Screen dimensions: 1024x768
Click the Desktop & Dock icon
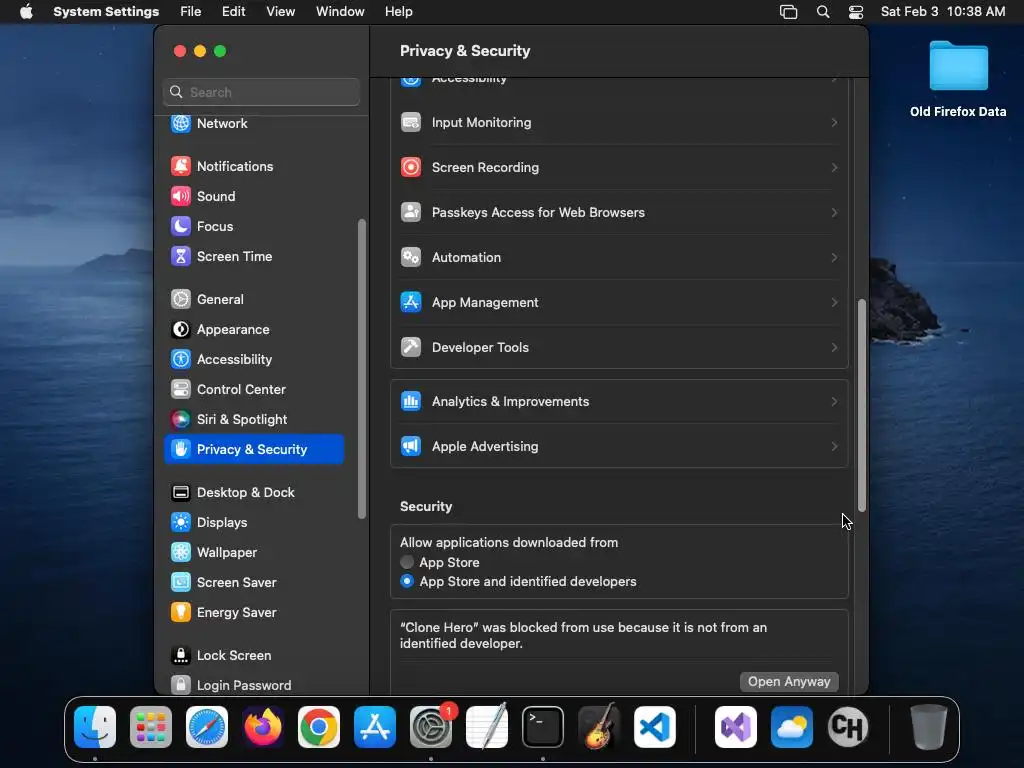click(181, 492)
